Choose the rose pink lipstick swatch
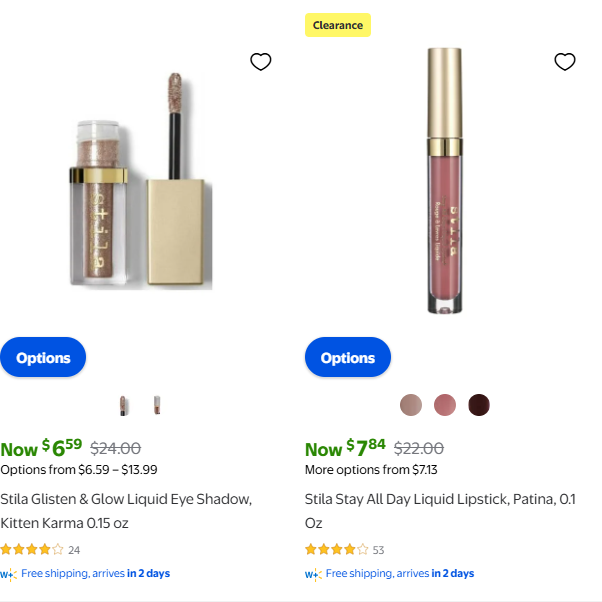602x602 pixels. [445, 405]
